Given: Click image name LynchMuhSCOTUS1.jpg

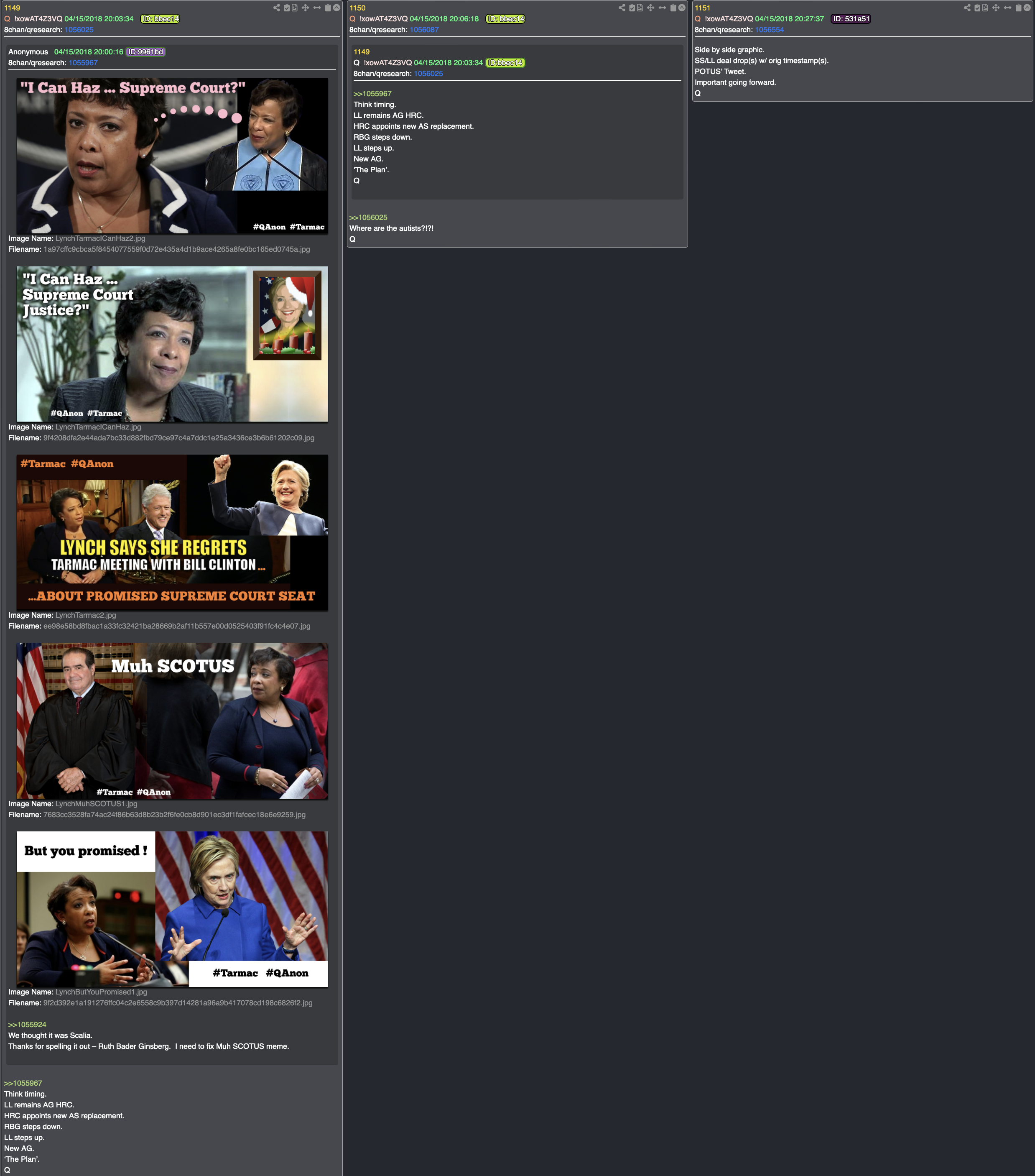Looking at the screenshot, I should pyautogui.click(x=97, y=804).
